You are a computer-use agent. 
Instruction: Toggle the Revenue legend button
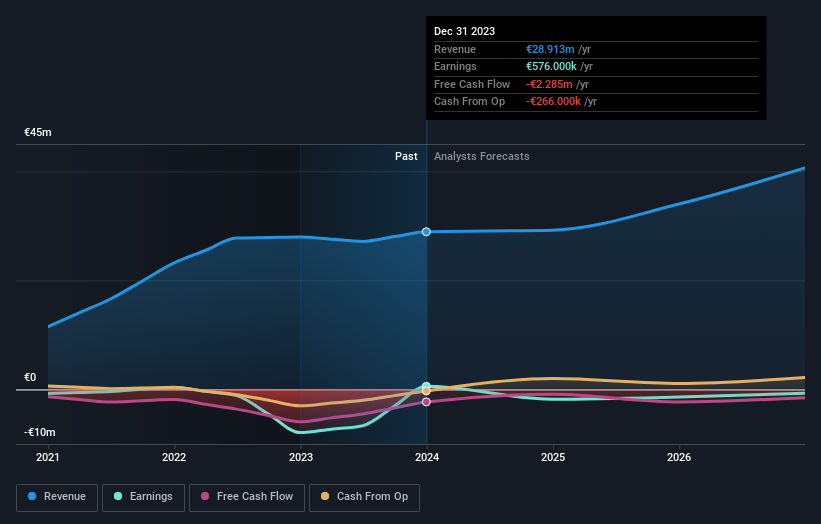(57, 497)
